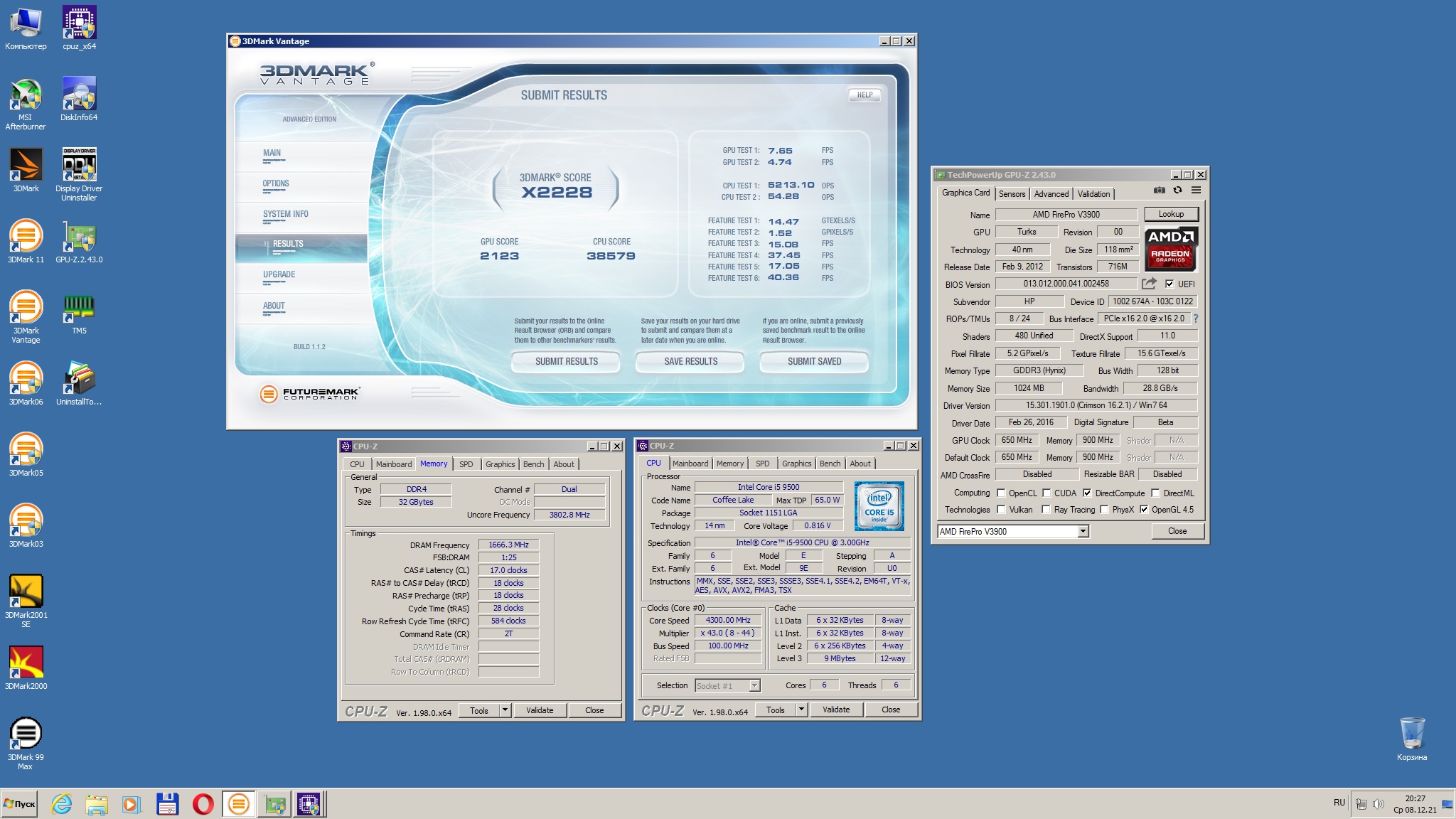Open Bench tab in the right CPU-Z window

click(830, 464)
